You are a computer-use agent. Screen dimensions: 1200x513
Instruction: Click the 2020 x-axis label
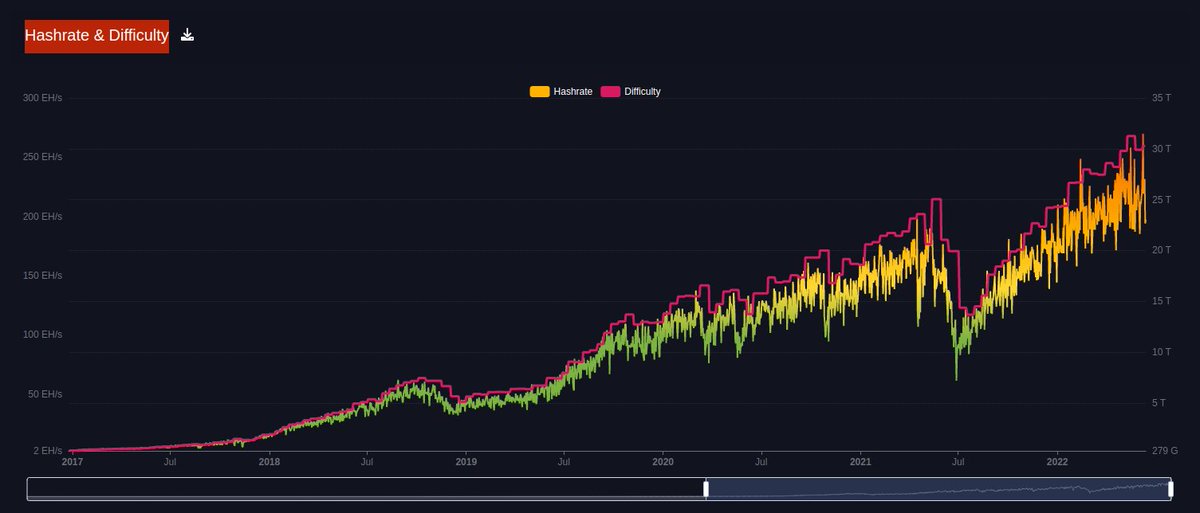click(x=663, y=462)
